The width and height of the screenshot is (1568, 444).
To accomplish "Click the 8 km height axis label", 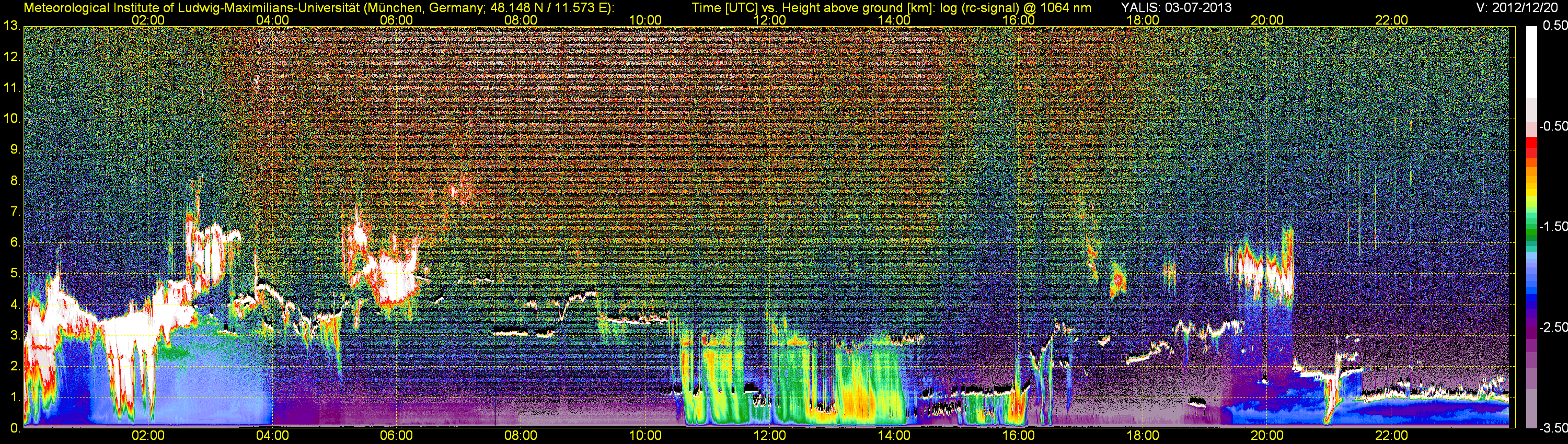I will tap(15, 181).
